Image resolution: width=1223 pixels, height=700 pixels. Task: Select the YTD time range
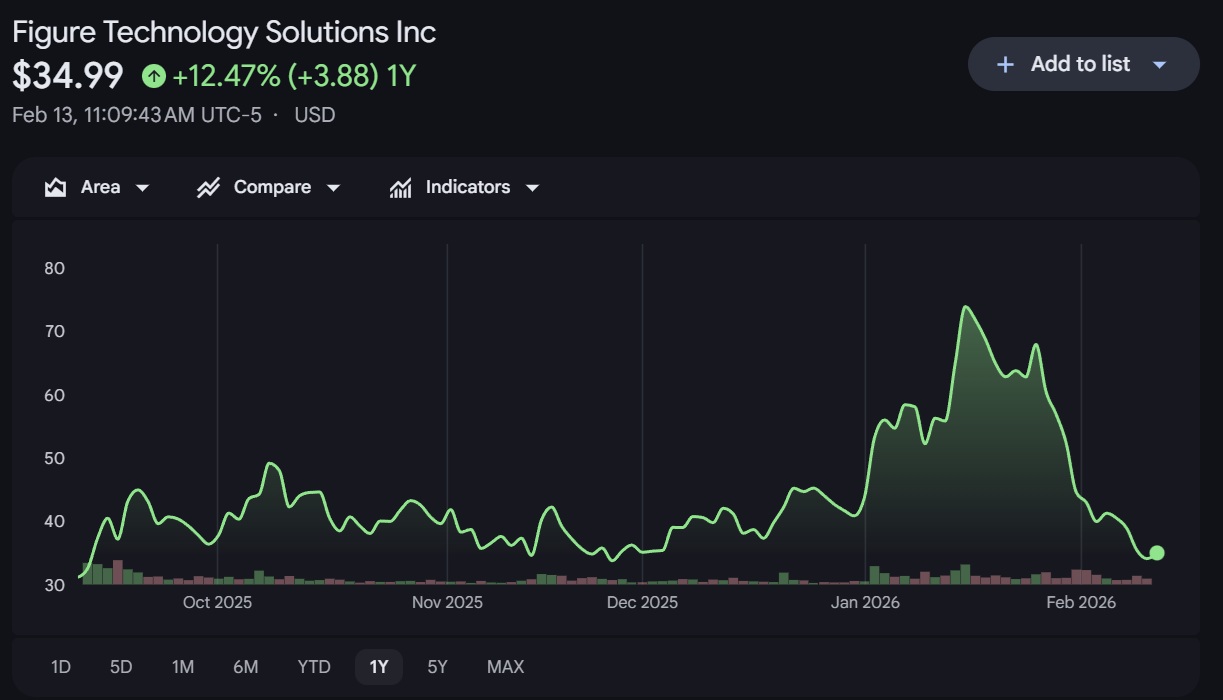(x=313, y=667)
